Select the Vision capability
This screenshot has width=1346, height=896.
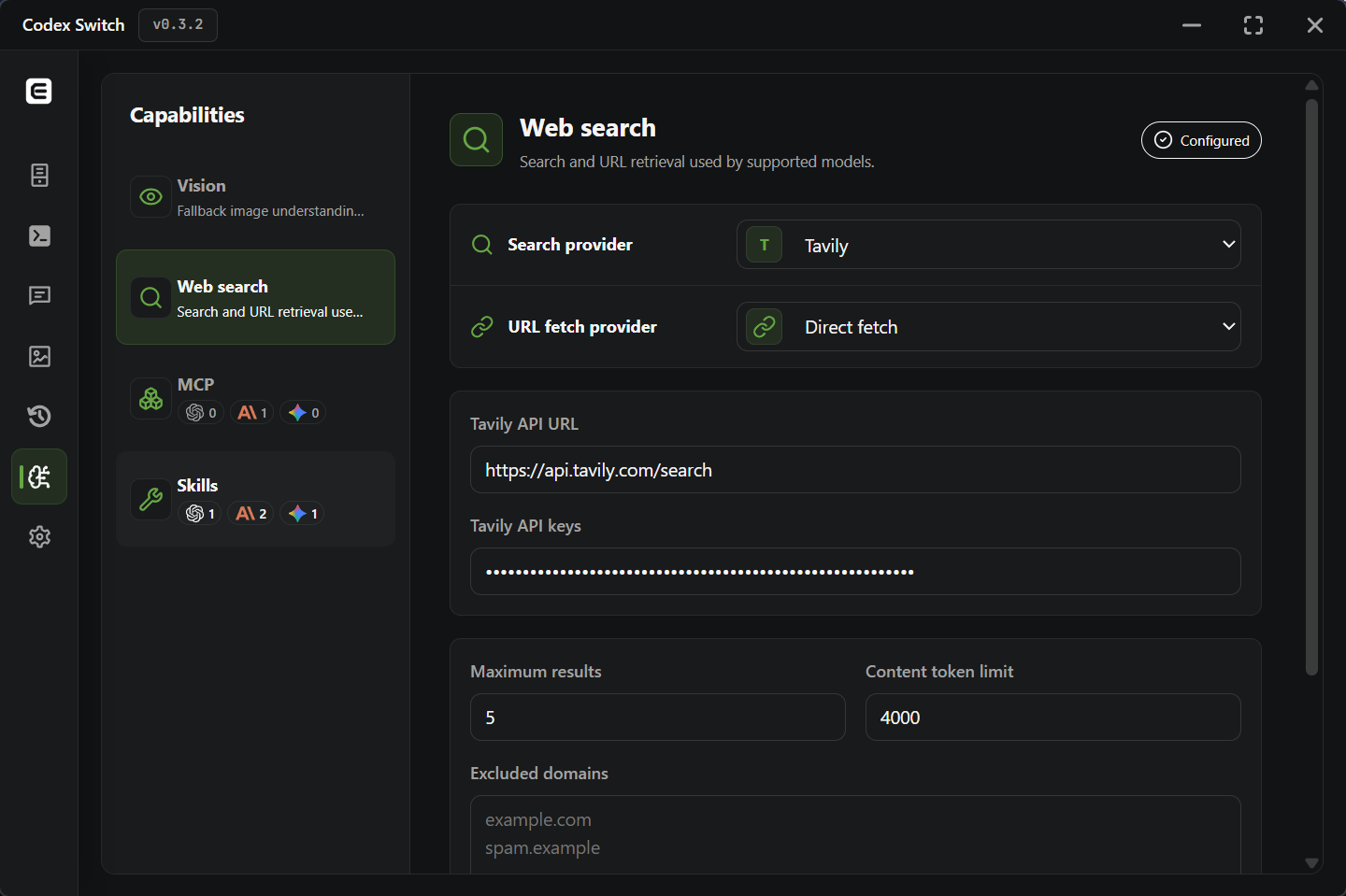point(255,197)
